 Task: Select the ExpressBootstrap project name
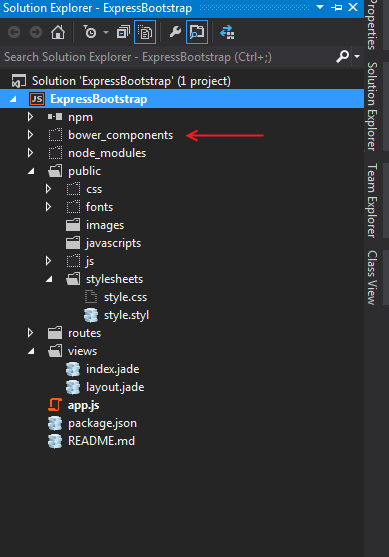click(99, 99)
